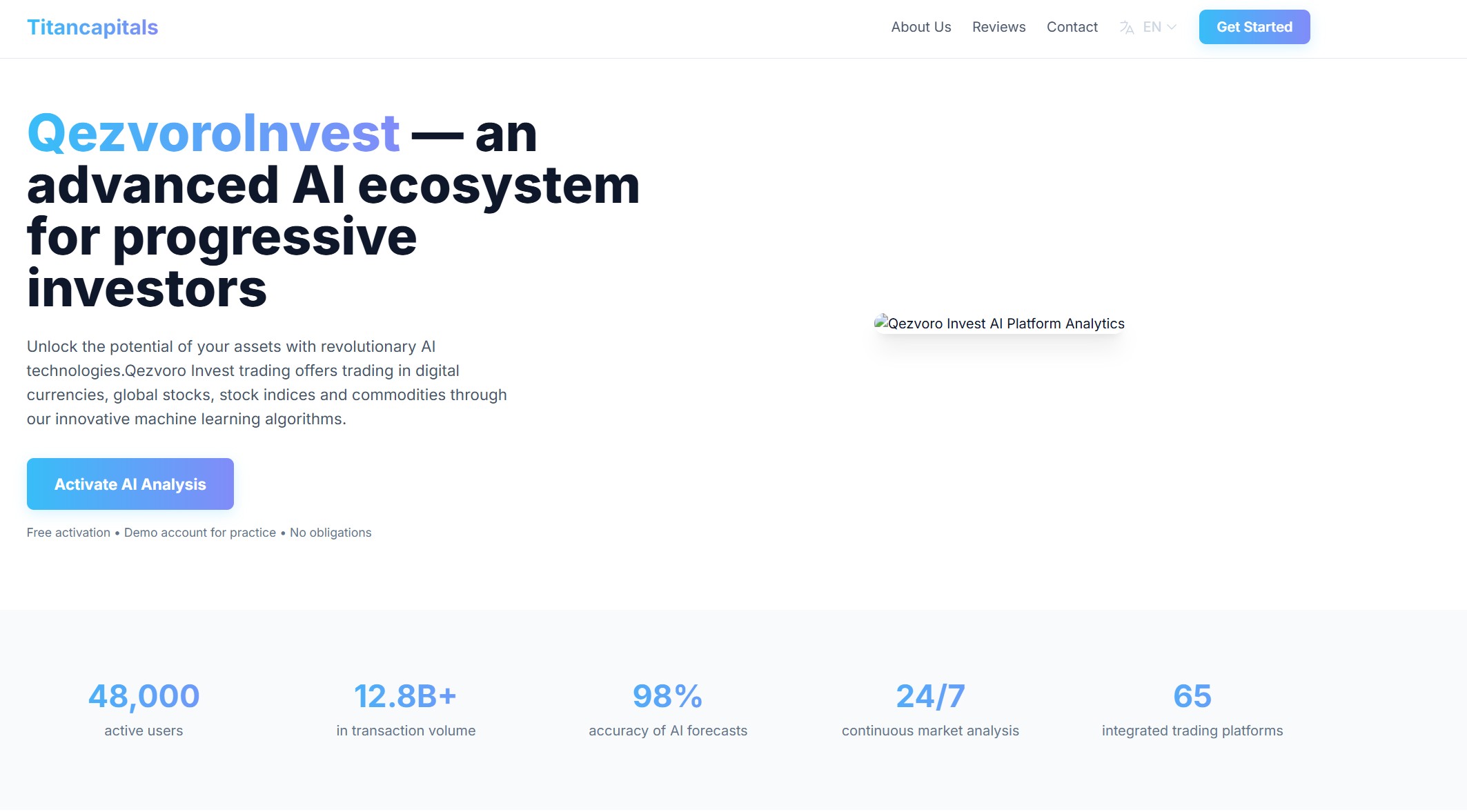Click the language translation icon in the header
Screen dimensions: 1467x812
pyautogui.click(x=1126, y=27)
